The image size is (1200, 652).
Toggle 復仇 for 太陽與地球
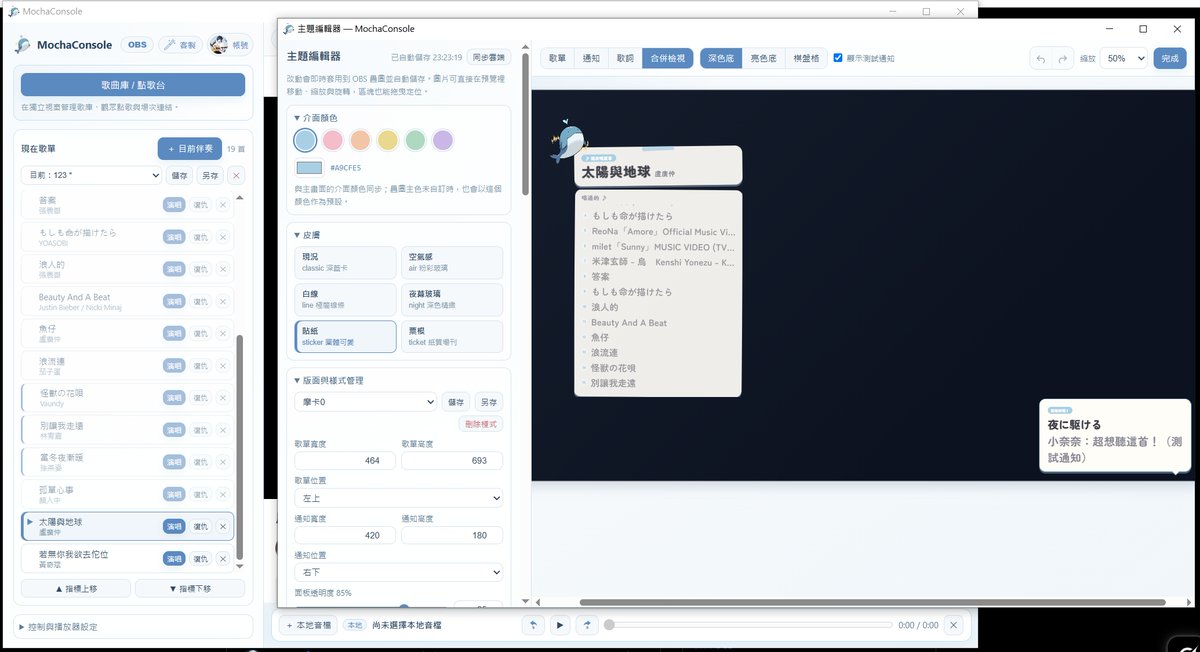200,526
